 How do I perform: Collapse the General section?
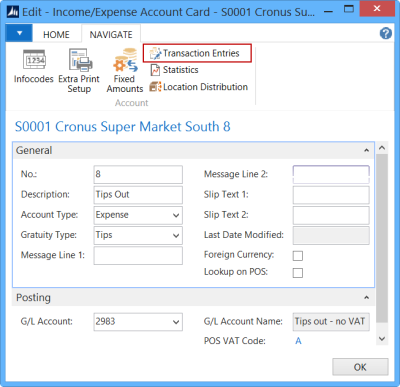pyautogui.click(x=366, y=150)
